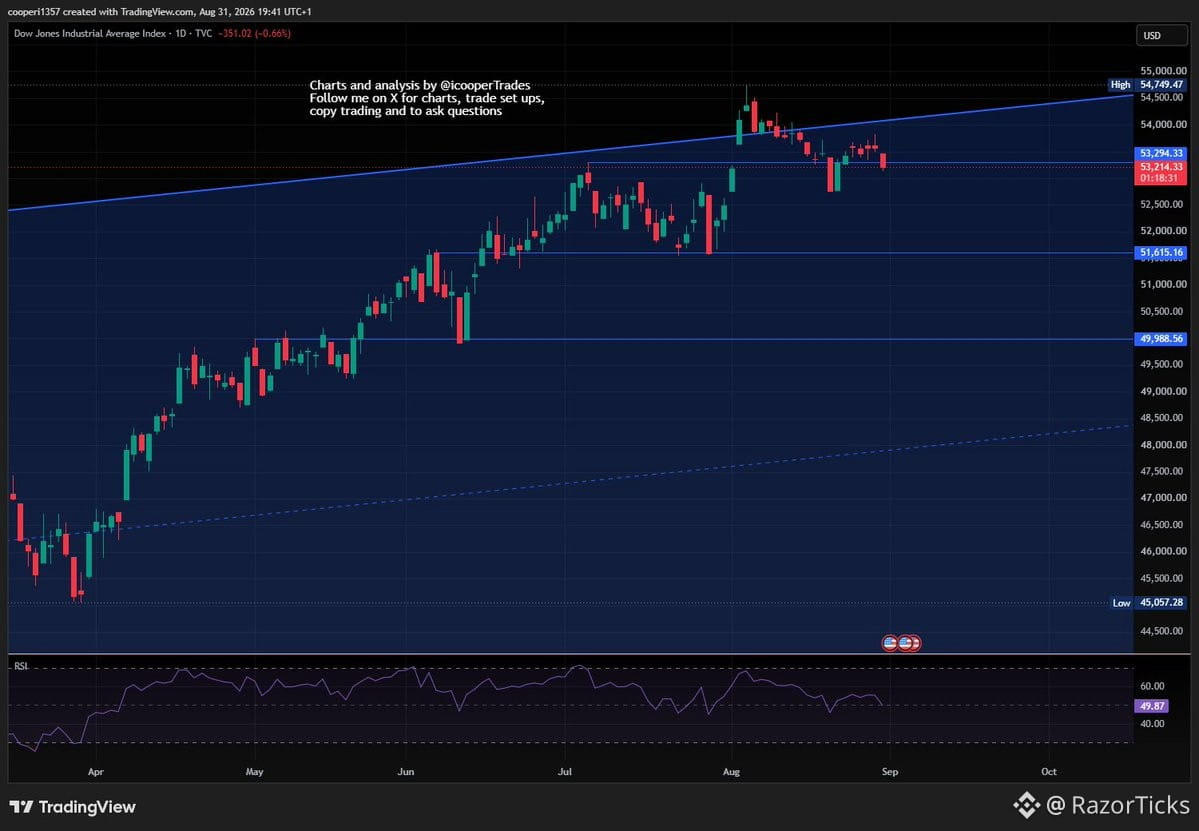Click the 50,500.00 price axis level
The width and height of the screenshot is (1199, 831).
(1163, 311)
